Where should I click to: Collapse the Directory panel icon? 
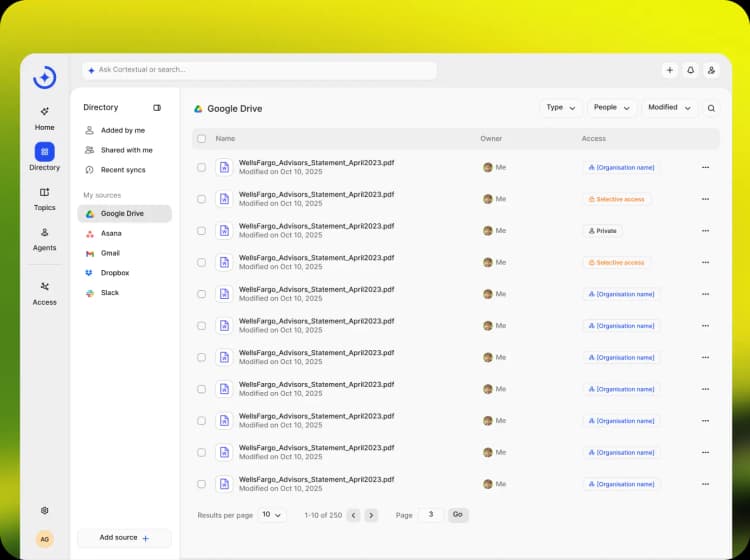click(x=157, y=108)
